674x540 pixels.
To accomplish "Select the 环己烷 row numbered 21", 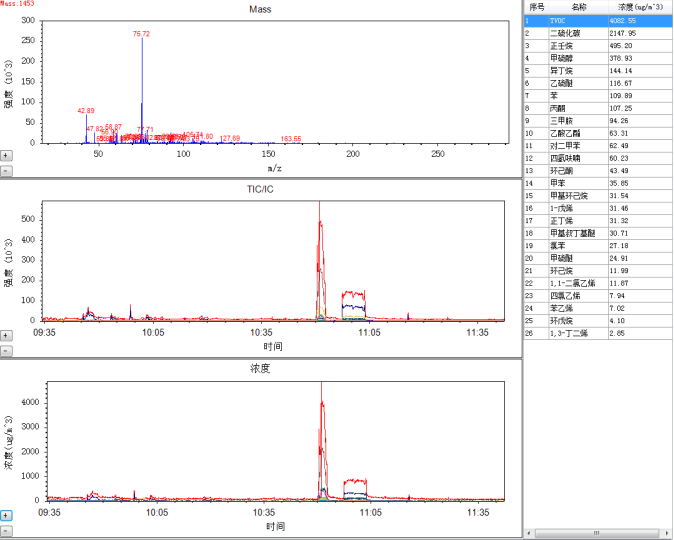I will coord(598,271).
